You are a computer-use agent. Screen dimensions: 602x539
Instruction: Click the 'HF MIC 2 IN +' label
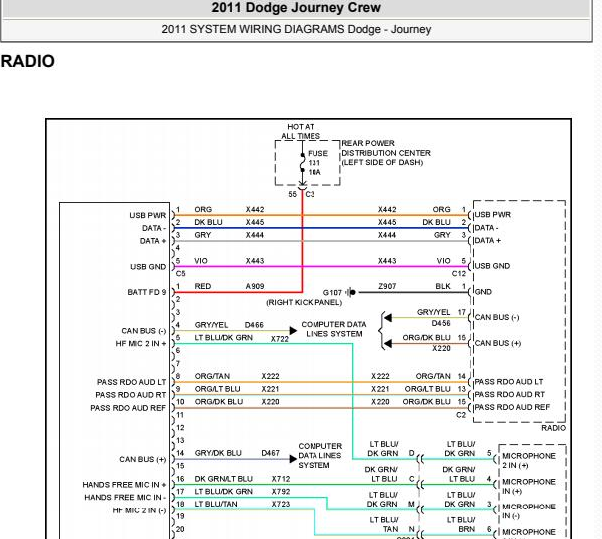pyautogui.click(x=141, y=344)
